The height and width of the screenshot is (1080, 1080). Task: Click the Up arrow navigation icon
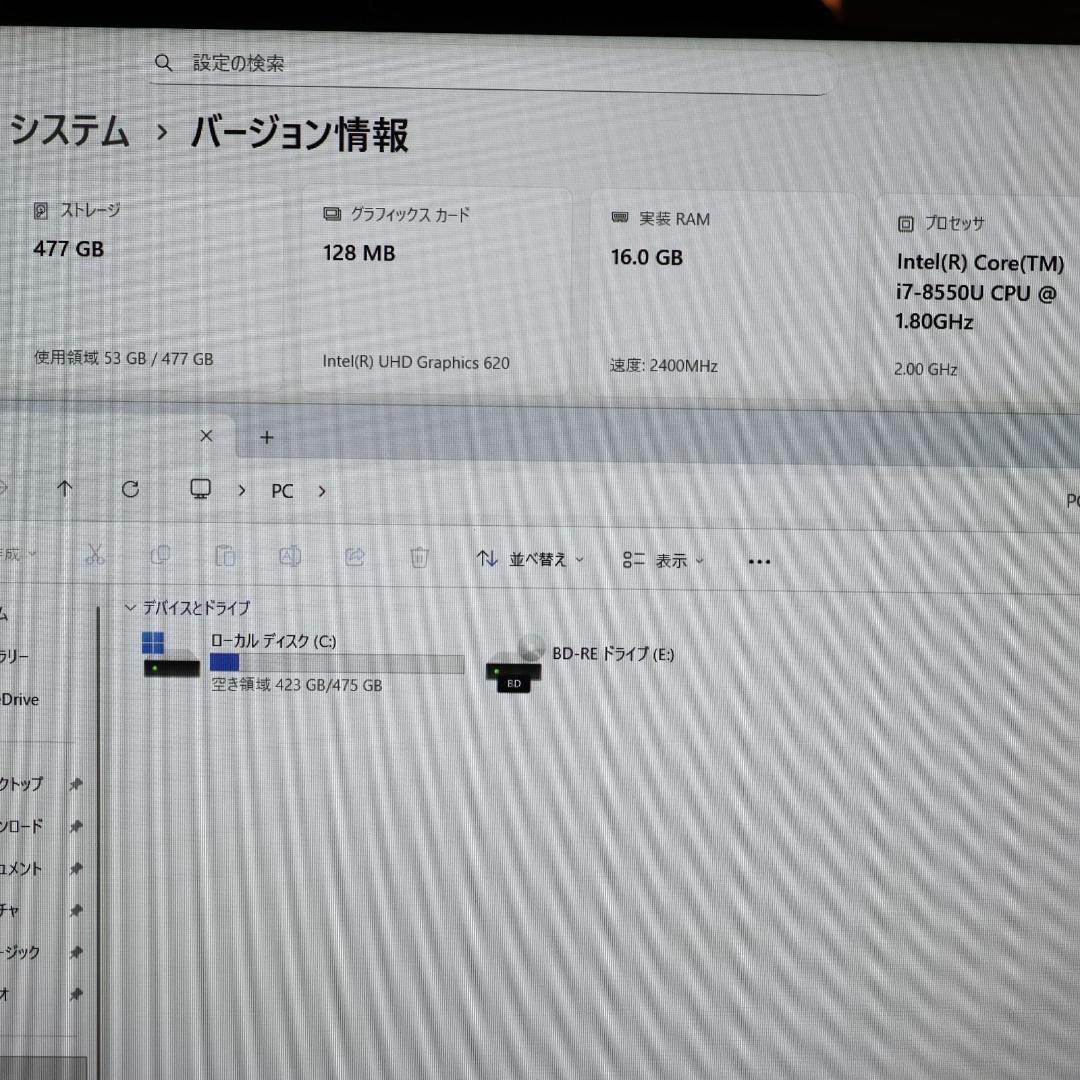pyautogui.click(x=65, y=489)
